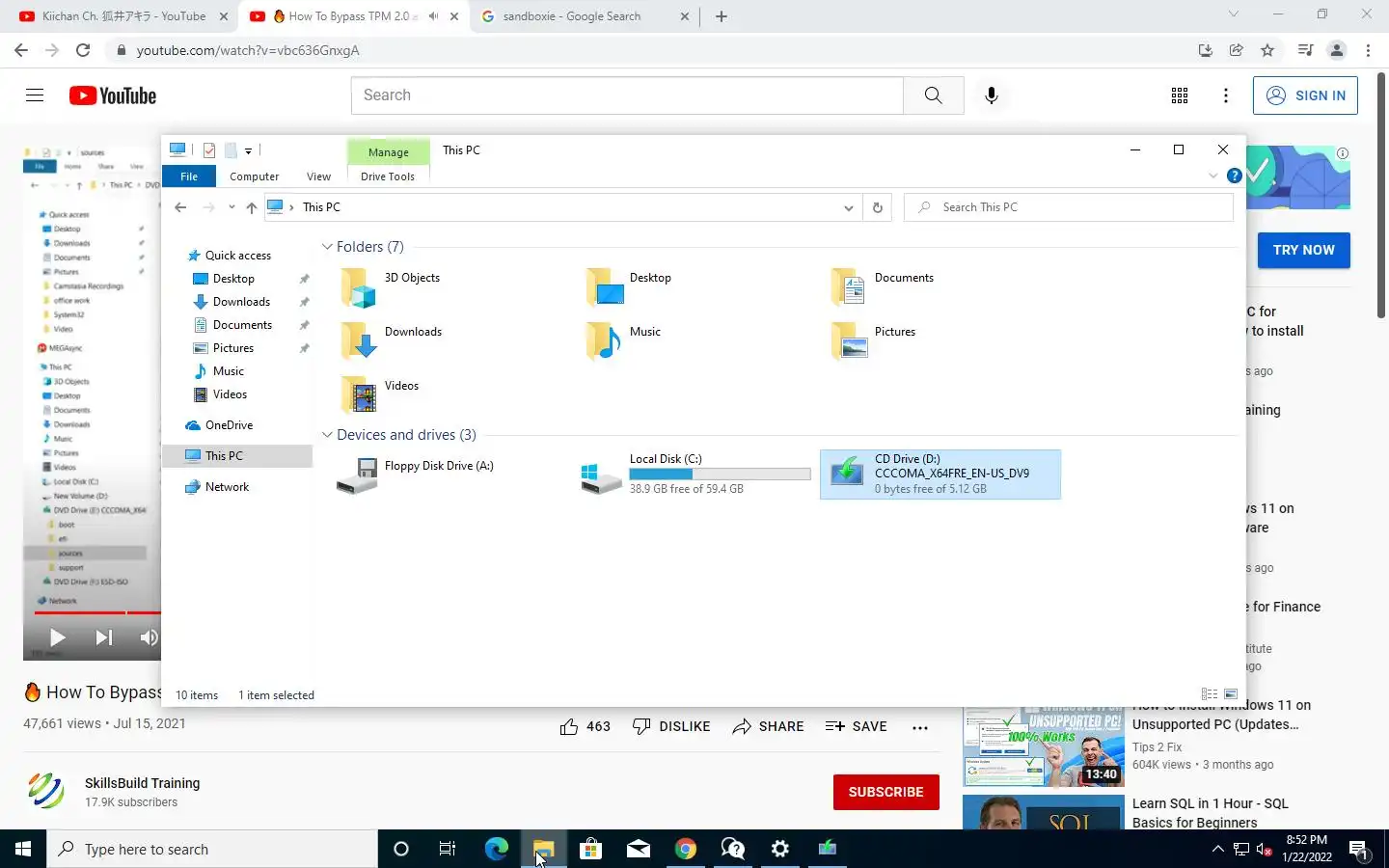The image size is (1389, 868).
Task: Open Customize Quick Access Toolbar dropdown
Action: 248,150
